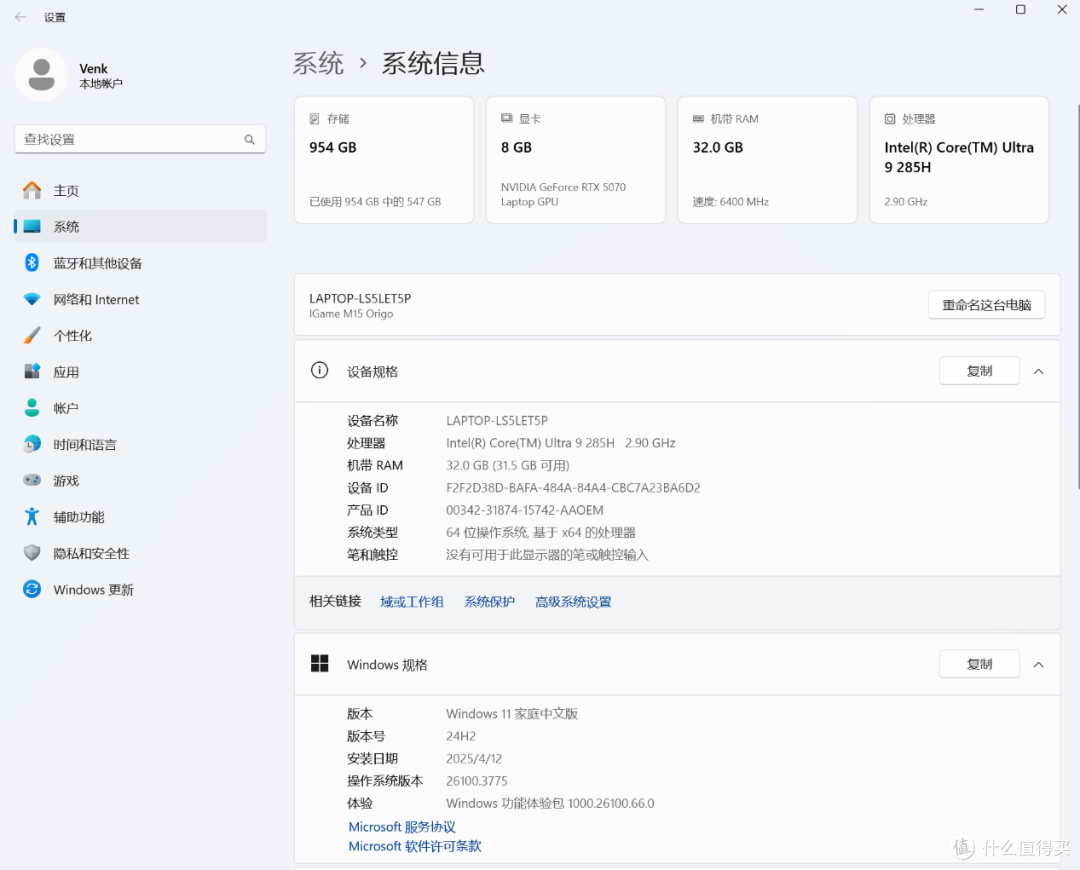The height and width of the screenshot is (870, 1080).
Task: Copy device specs with 复制 button
Action: click(979, 371)
